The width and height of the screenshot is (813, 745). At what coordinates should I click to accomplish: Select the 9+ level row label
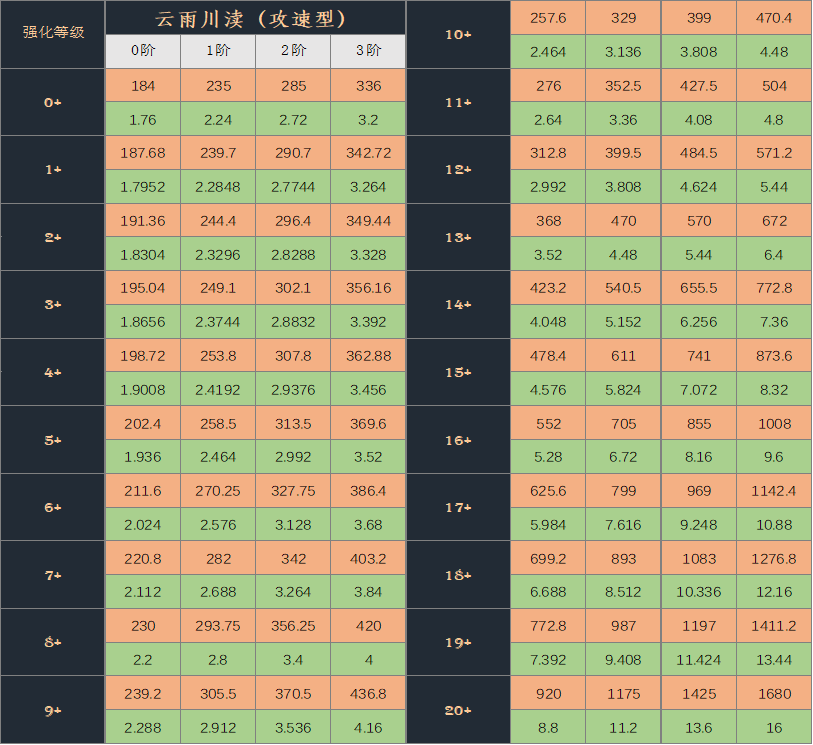[53, 710]
